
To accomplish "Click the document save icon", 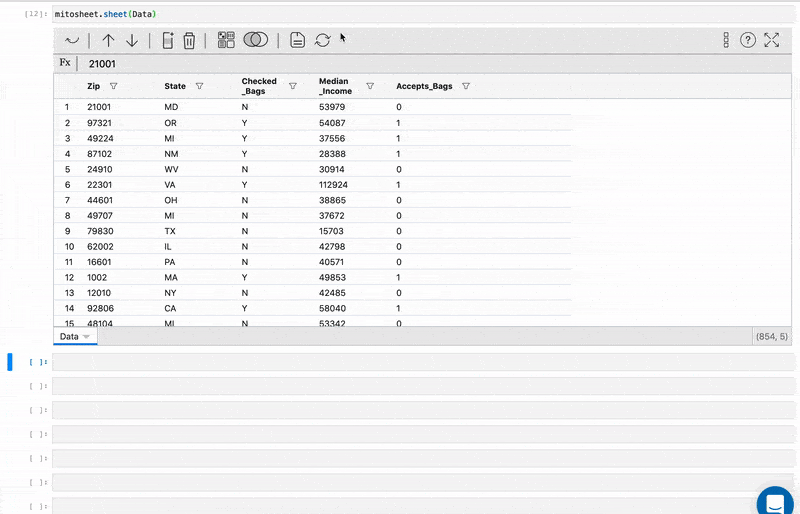I will click(x=297, y=40).
